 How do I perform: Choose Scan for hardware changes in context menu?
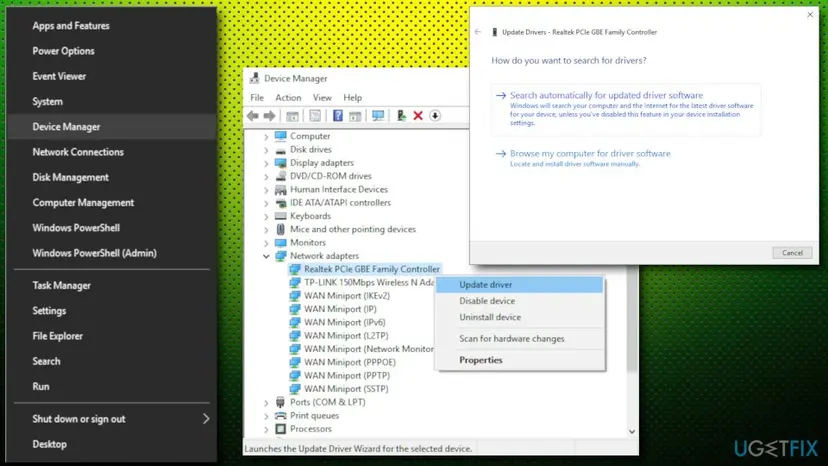click(x=520, y=339)
